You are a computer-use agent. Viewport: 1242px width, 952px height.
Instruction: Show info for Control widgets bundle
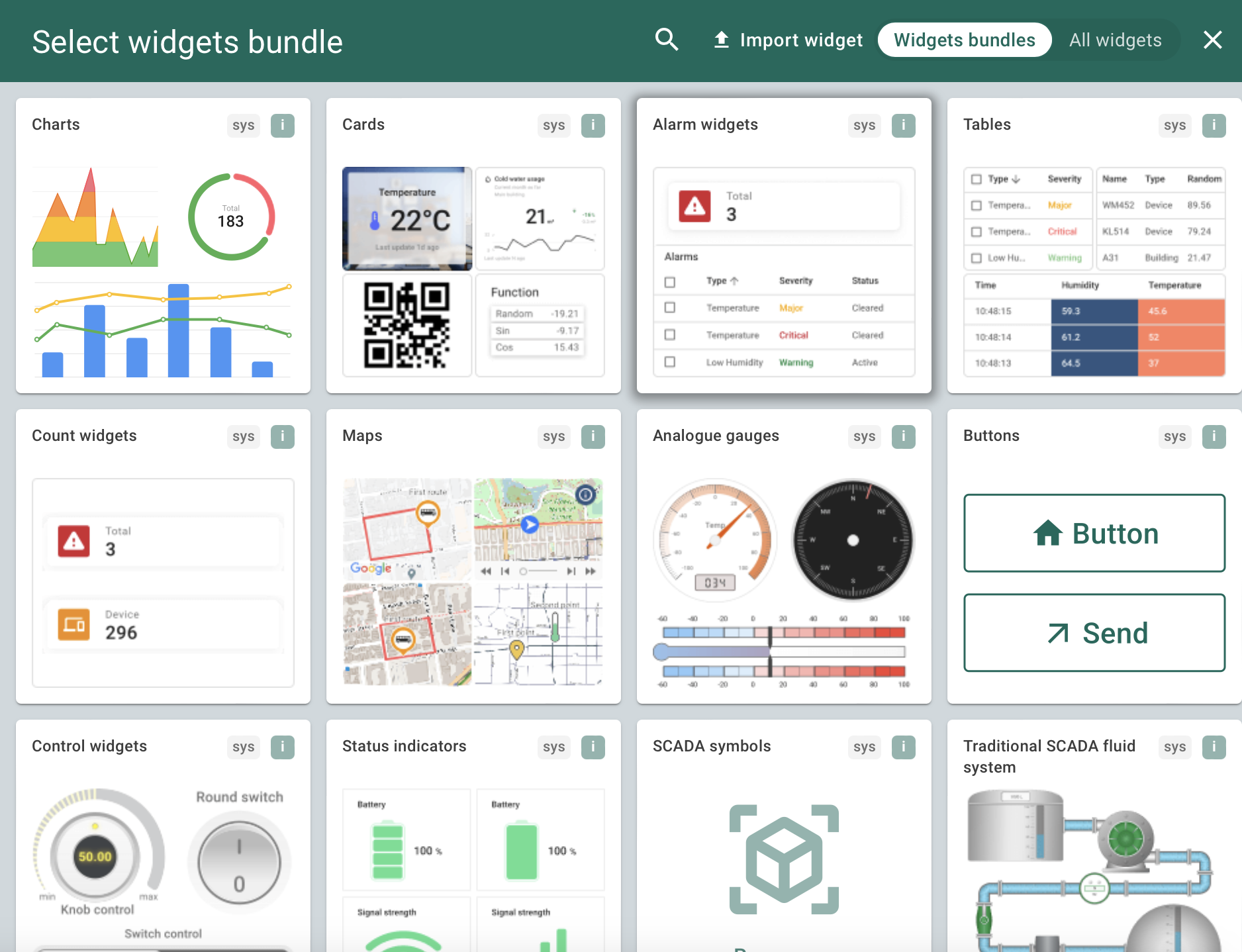[283, 747]
